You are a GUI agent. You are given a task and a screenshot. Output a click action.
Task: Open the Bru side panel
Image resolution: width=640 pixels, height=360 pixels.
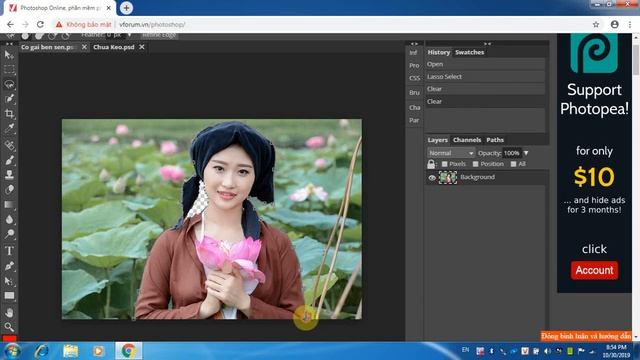click(414, 93)
